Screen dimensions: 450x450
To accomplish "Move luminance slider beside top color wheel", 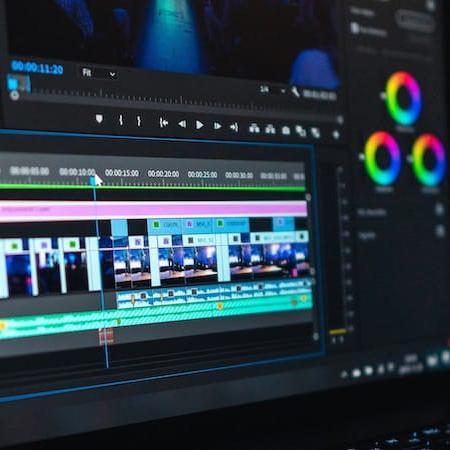I will [x=383, y=96].
